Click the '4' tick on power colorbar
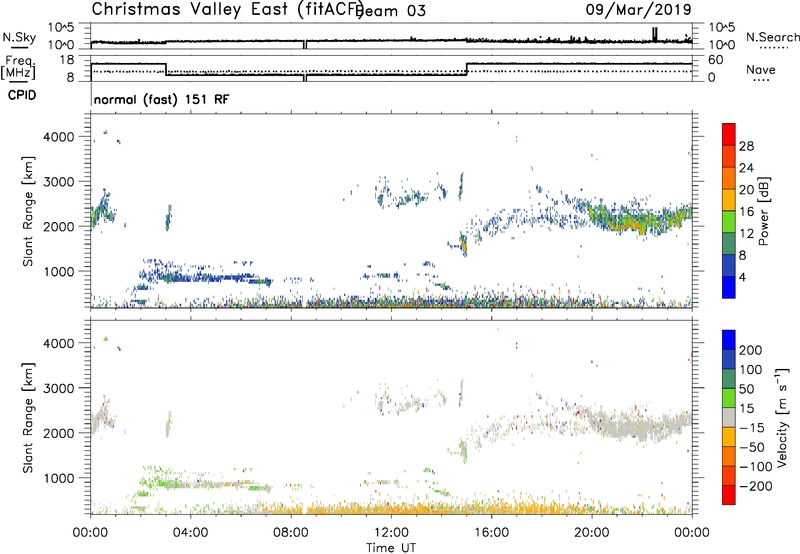Viewport: 800px width, 554px height. [742, 277]
